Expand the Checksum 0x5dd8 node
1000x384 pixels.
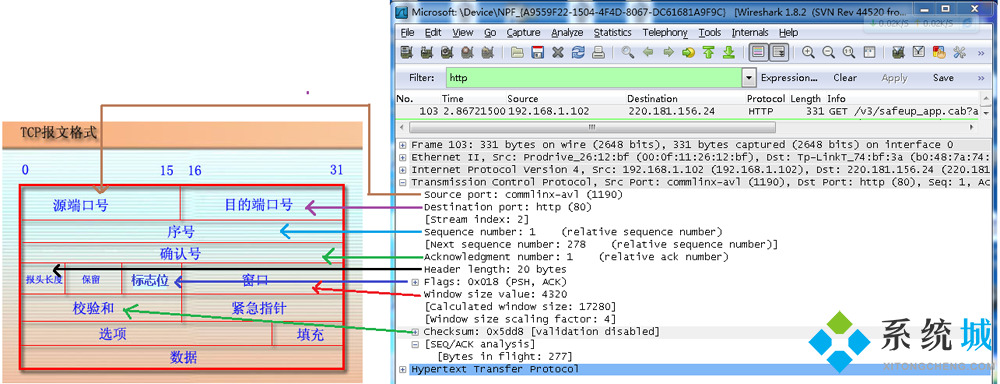[x=415, y=332]
